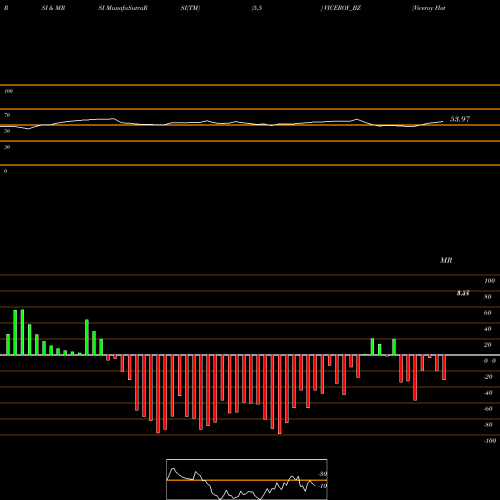Click the -20 label on the MR axis

pyautogui.click(x=488, y=377)
